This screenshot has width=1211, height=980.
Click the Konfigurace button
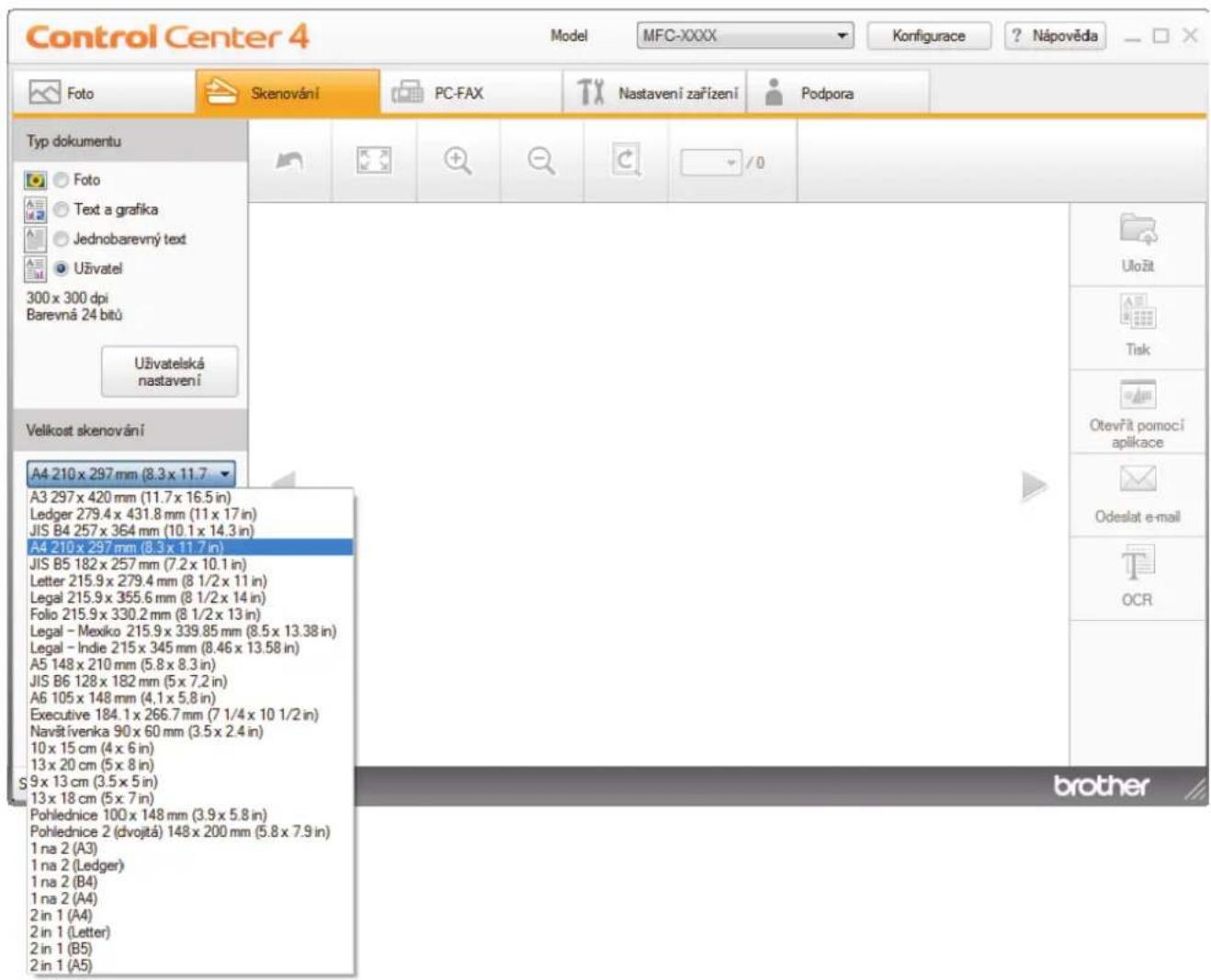[929, 36]
